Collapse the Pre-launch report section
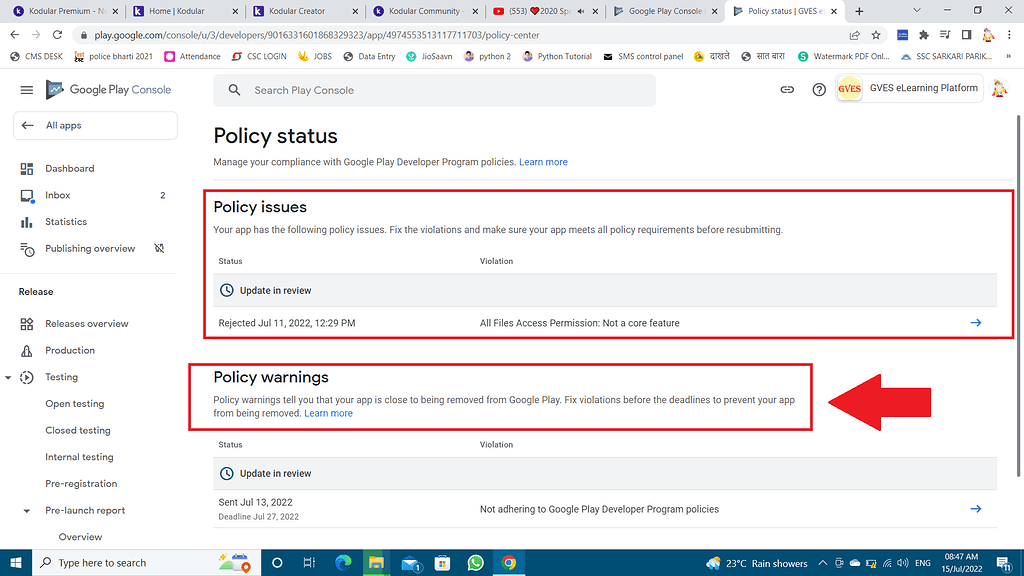 pos(27,511)
